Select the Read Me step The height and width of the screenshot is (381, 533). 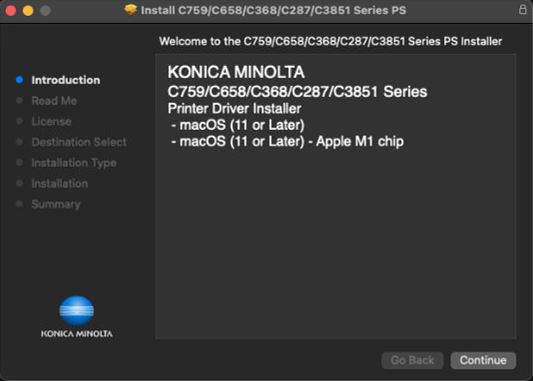click(54, 101)
